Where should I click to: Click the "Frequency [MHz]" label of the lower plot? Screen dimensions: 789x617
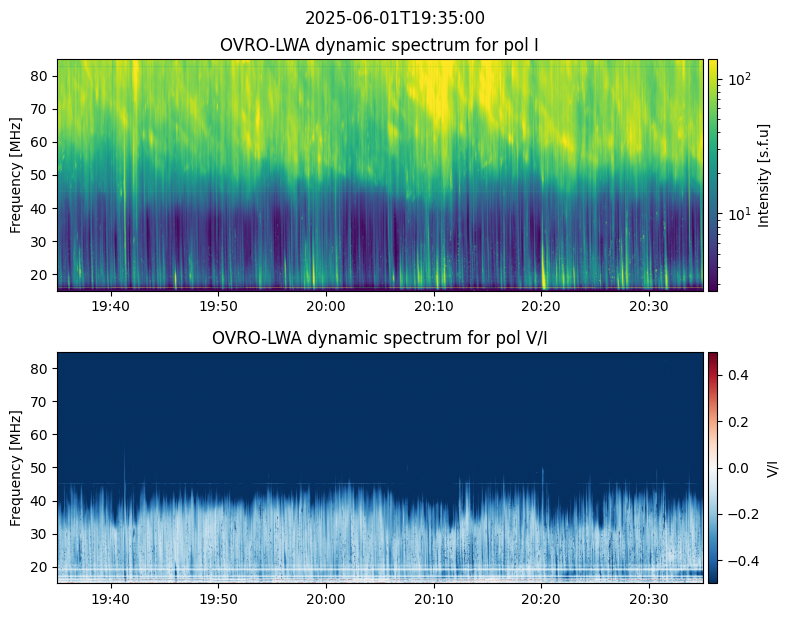pos(17,467)
